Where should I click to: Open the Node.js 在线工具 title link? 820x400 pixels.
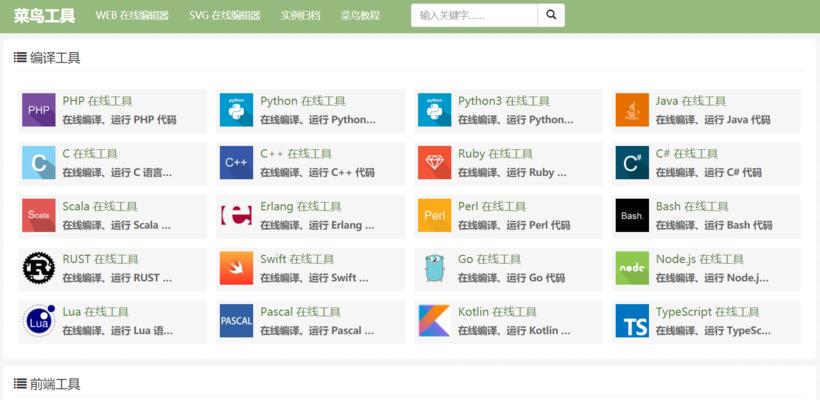[x=700, y=259]
